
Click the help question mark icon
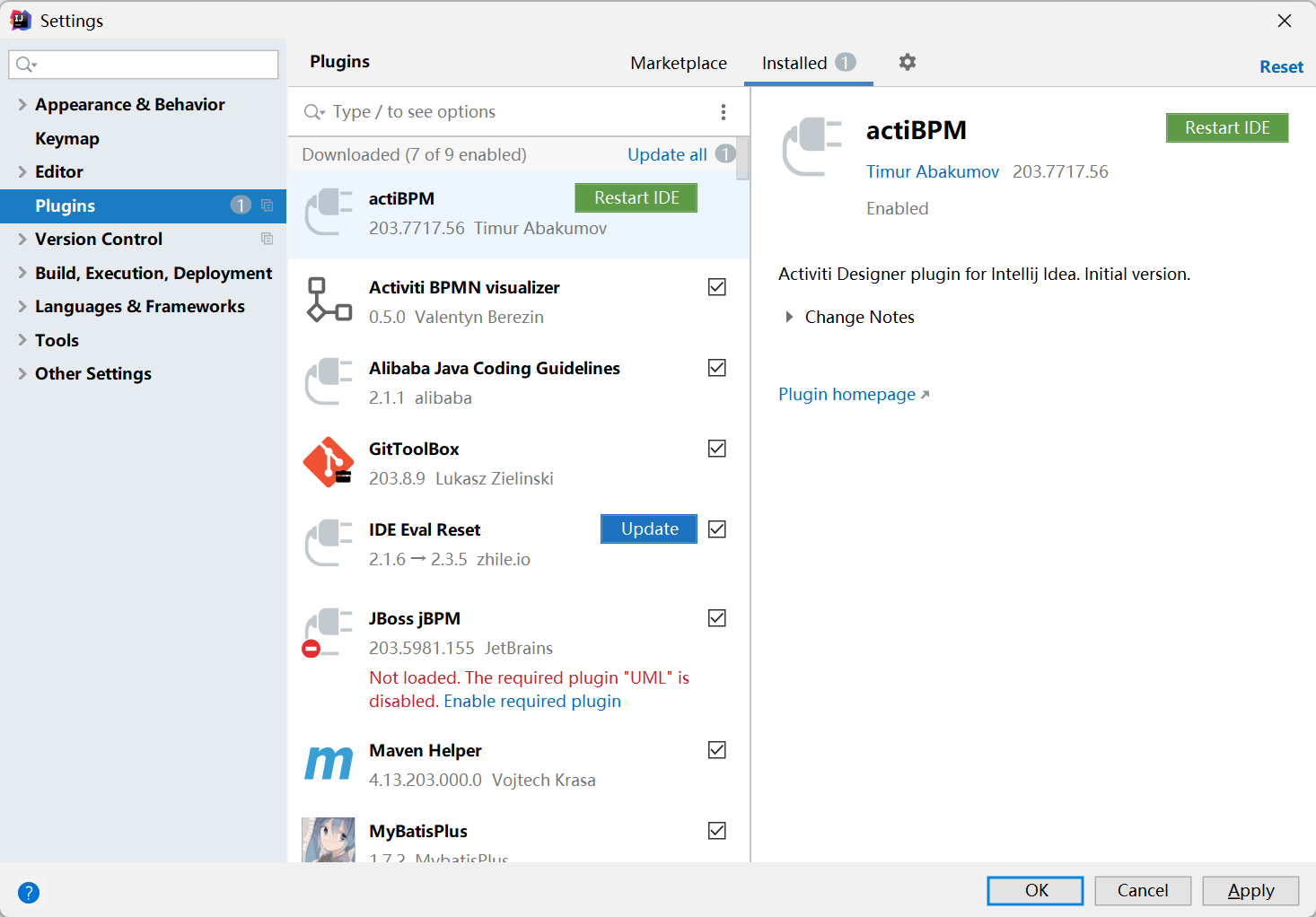pos(29,893)
